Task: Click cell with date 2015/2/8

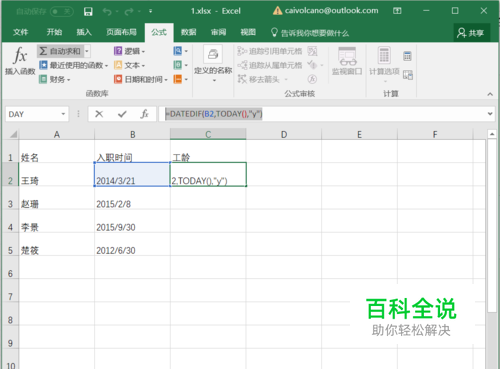Action: coord(132,198)
